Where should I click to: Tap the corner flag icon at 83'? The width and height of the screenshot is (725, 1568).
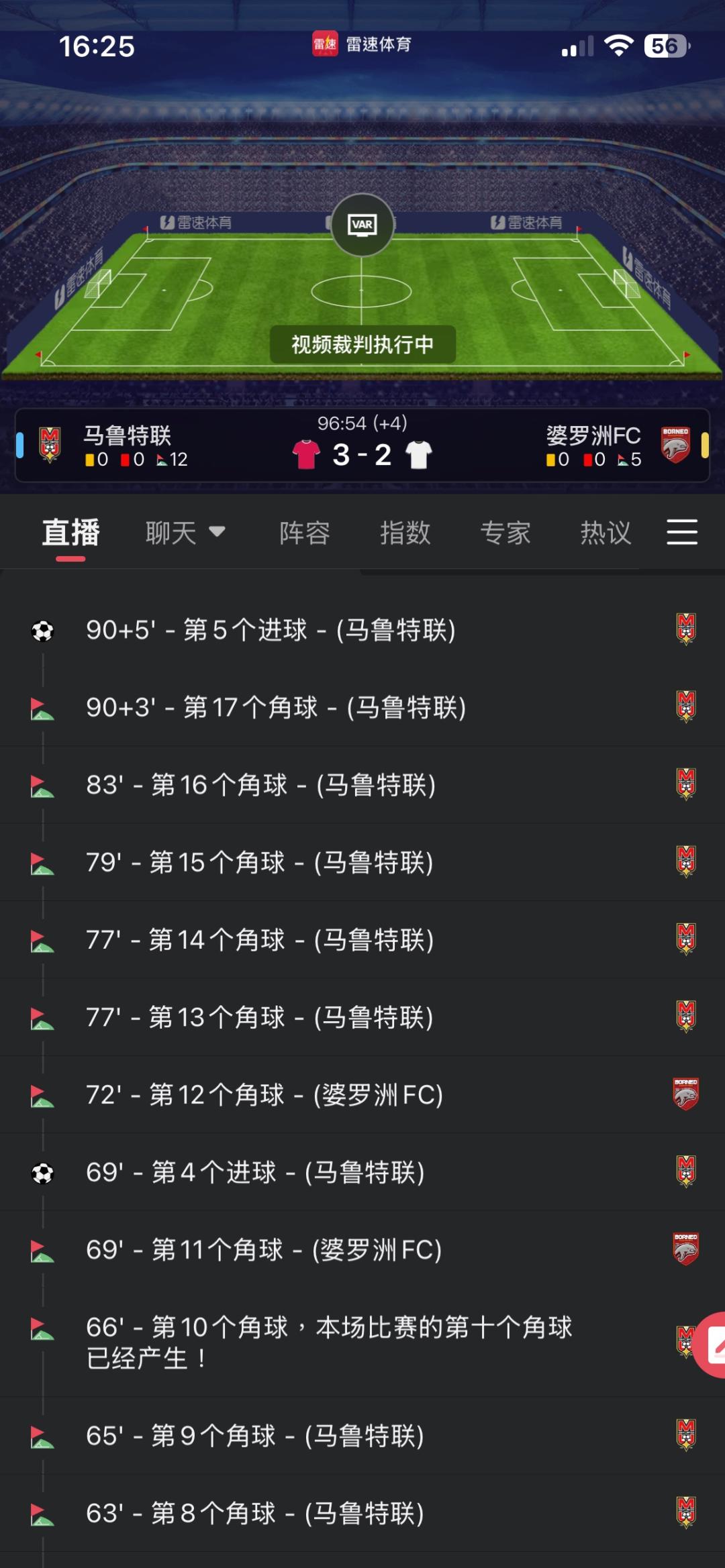pyautogui.click(x=42, y=786)
